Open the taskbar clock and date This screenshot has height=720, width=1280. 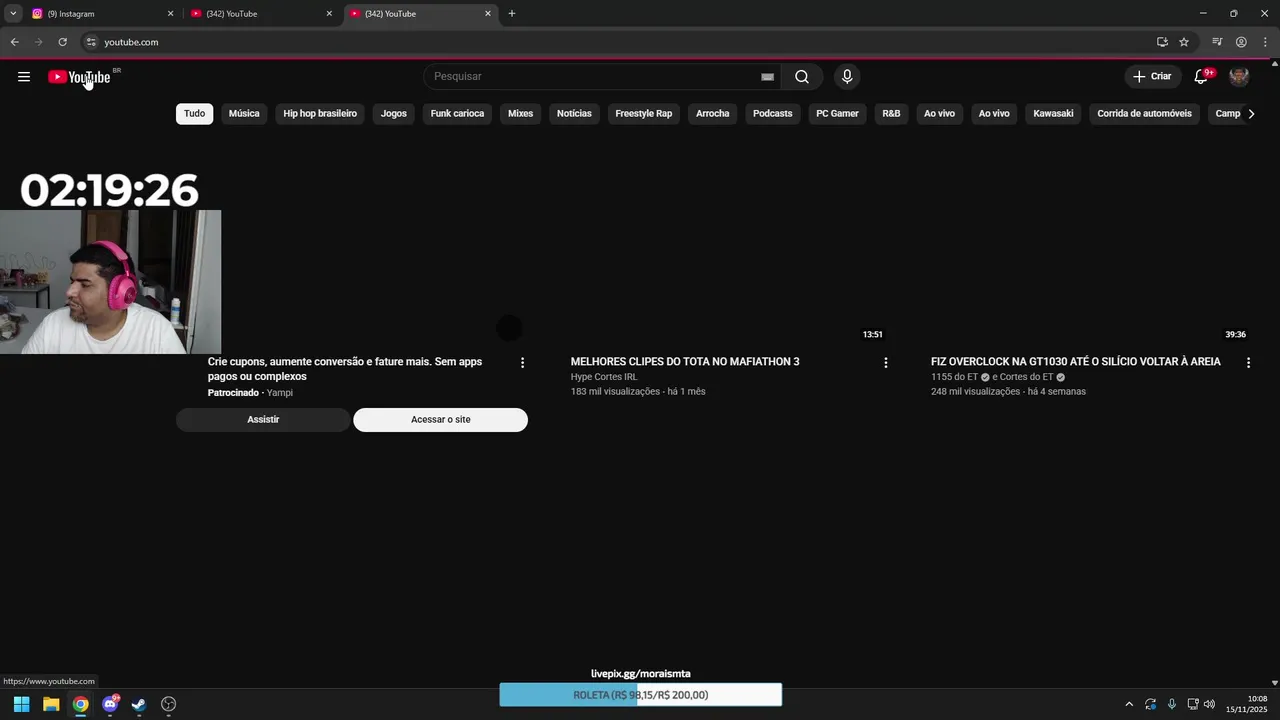(x=1247, y=704)
